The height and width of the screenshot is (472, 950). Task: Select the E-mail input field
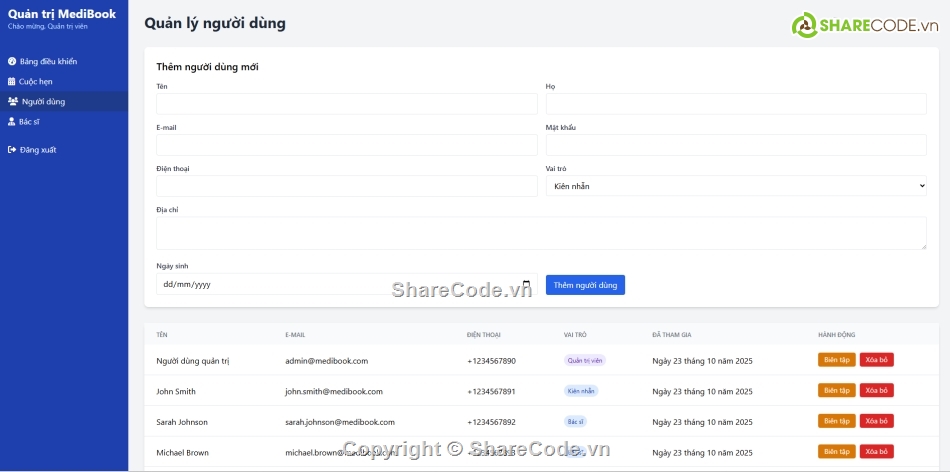(346, 145)
